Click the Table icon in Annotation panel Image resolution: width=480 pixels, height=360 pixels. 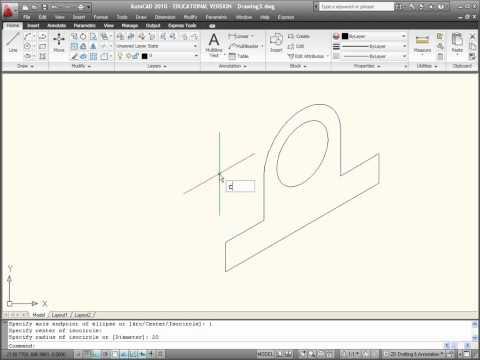(232, 56)
